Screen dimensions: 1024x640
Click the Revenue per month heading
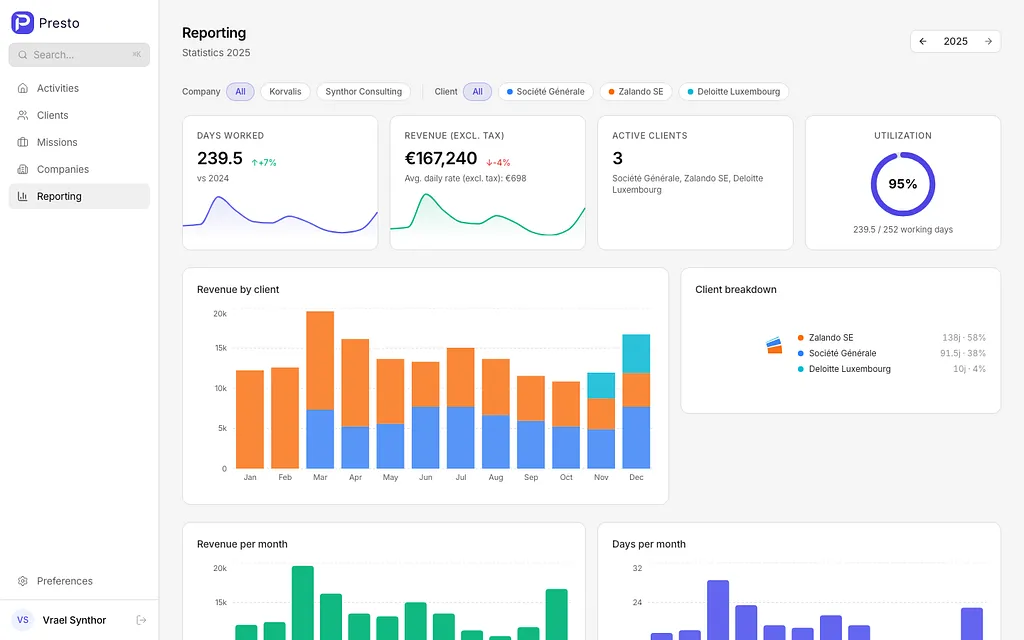(242, 544)
